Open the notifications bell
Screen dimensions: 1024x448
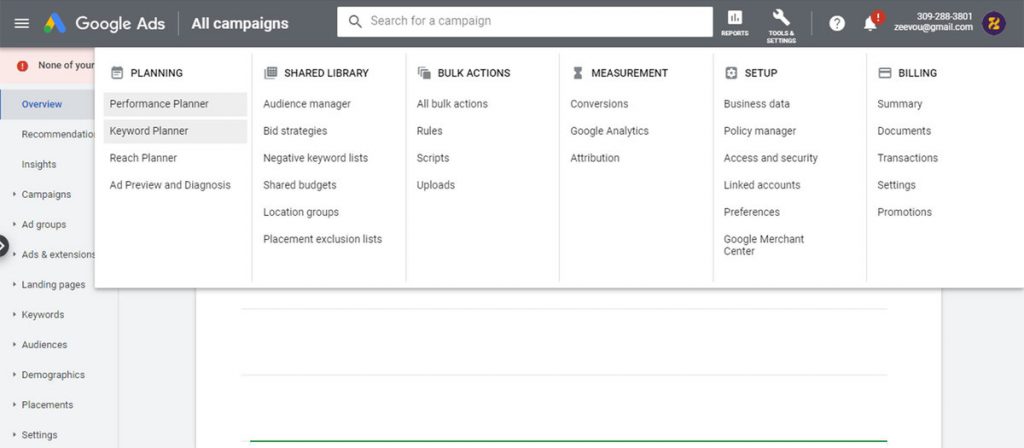click(871, 24)
